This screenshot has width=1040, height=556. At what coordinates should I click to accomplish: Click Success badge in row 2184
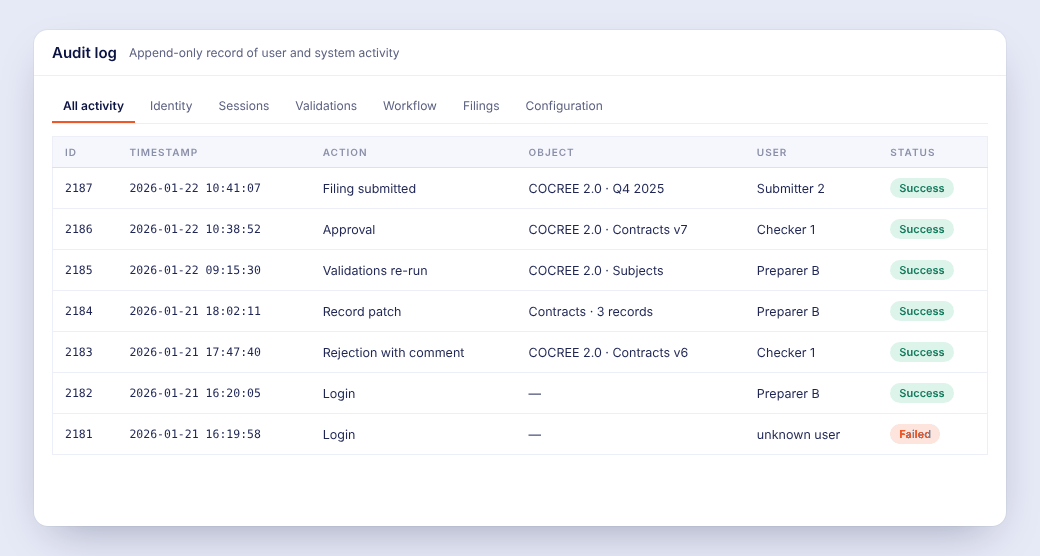pyautogui.click(x=921, y=311)
